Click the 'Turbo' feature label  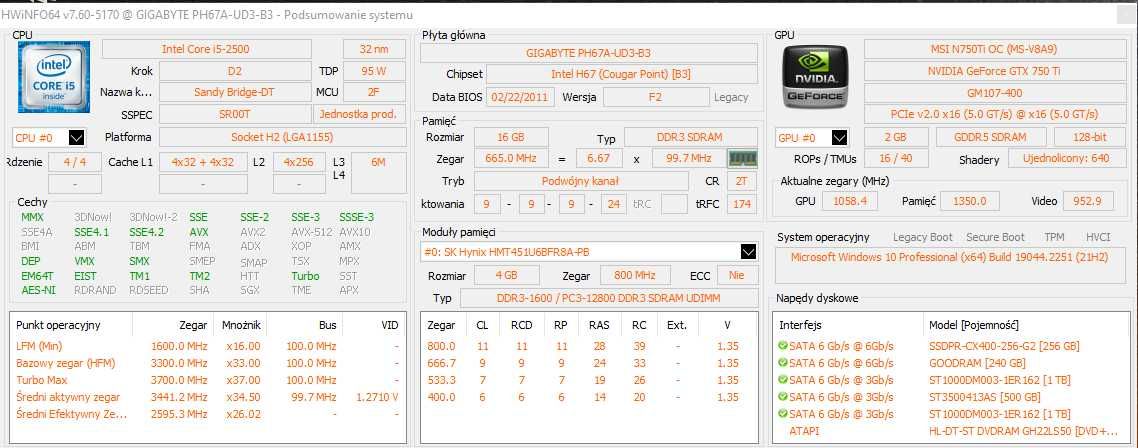(x=306, y=276)
